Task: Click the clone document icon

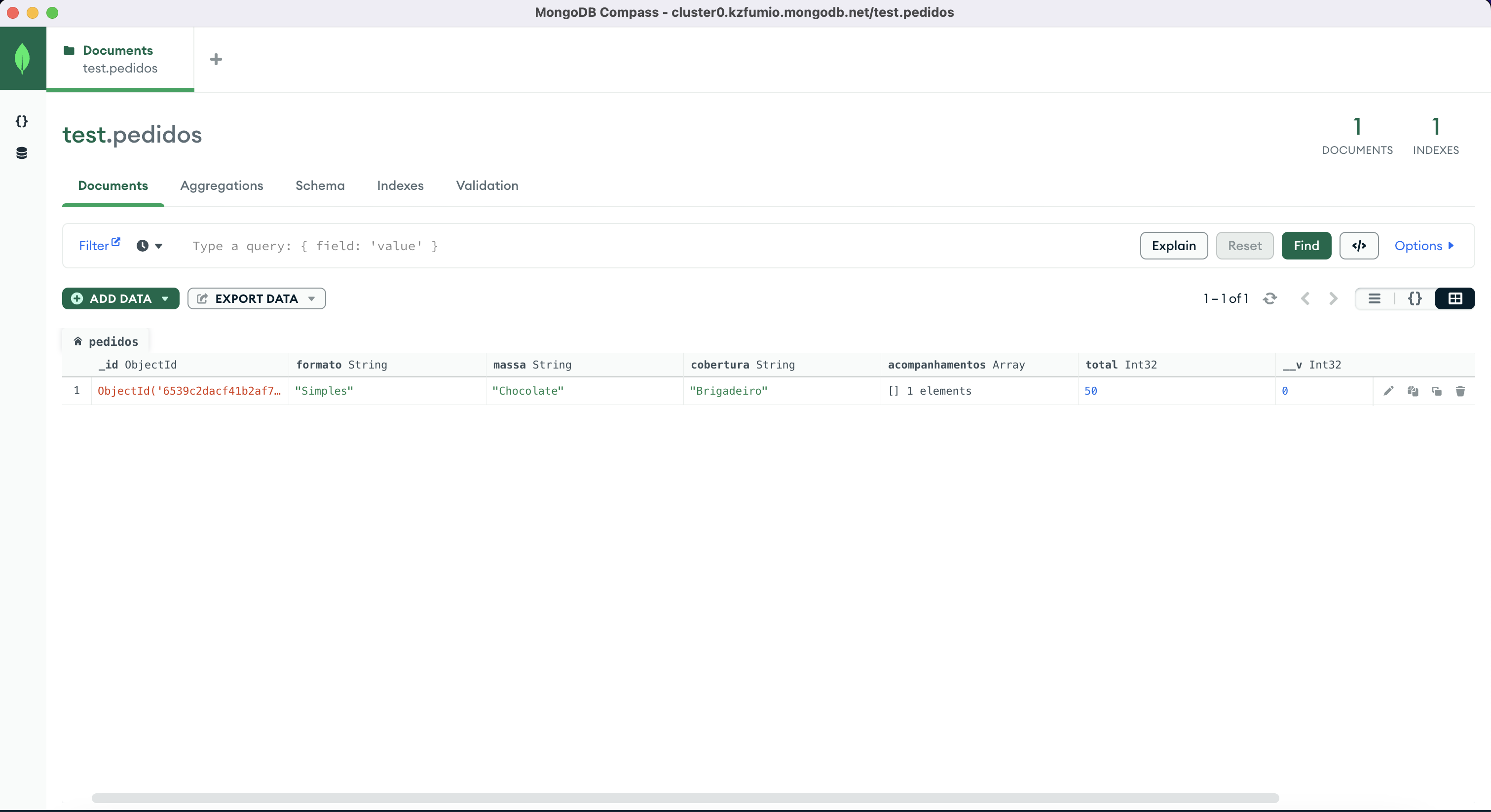Action: [1436, 391]
